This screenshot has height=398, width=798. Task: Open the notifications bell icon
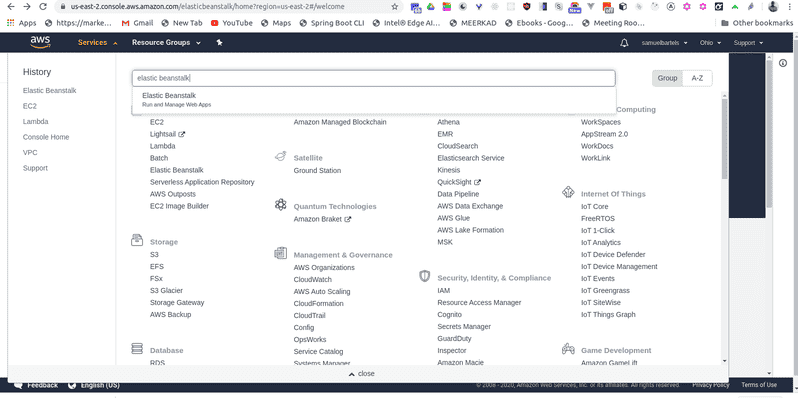click(x=624, y=43)
